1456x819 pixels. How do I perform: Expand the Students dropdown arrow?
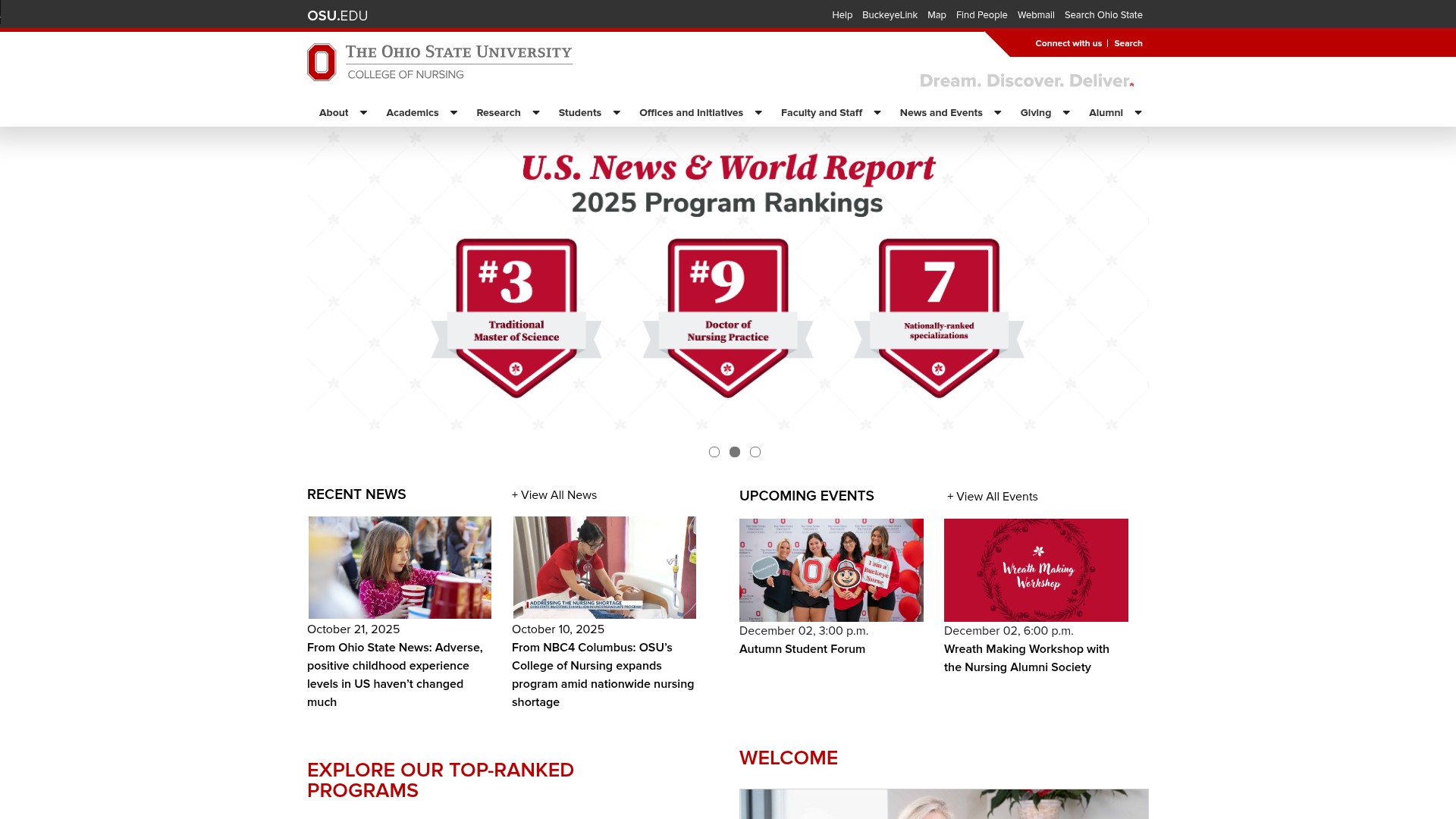[x=617, y=112]
